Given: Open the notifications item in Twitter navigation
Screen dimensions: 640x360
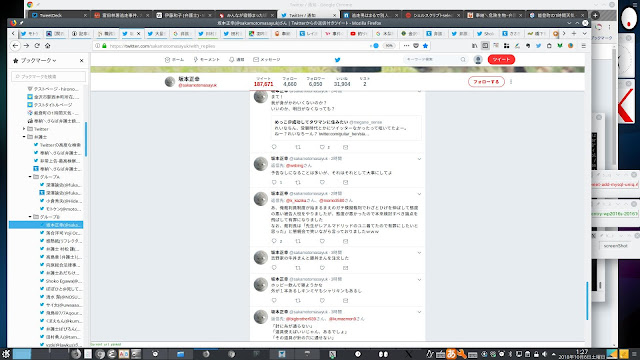Looking at the screenshot, I should pyautogui.click(x=236, y=60).
